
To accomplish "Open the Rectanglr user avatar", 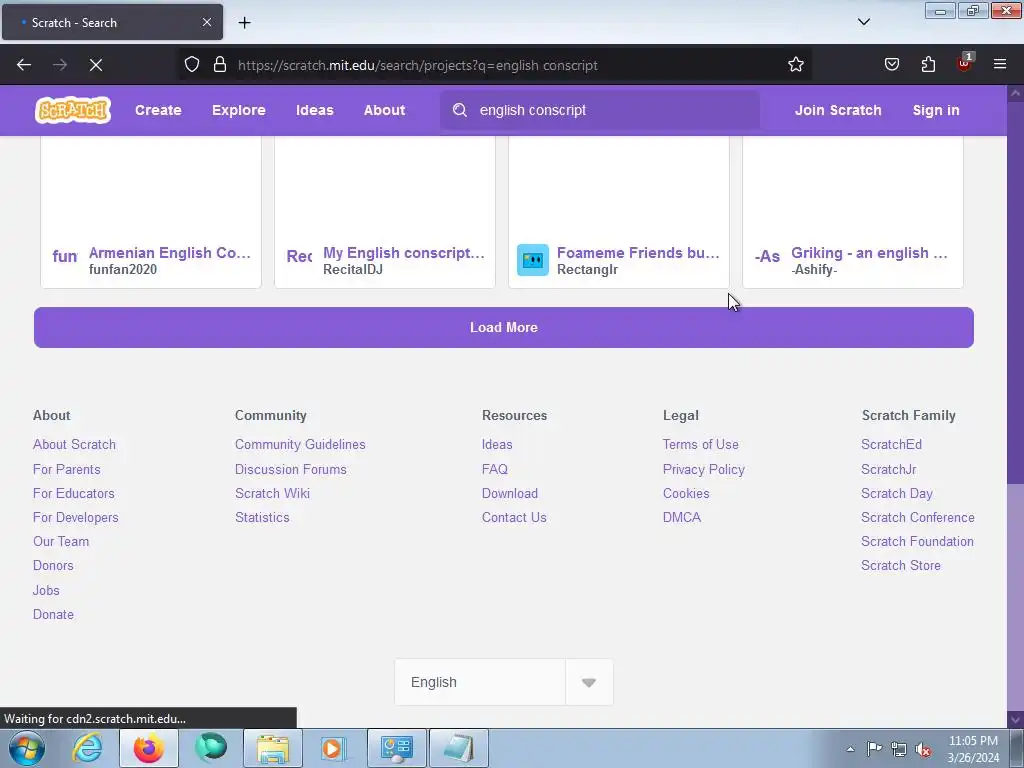I will [533, 260].
